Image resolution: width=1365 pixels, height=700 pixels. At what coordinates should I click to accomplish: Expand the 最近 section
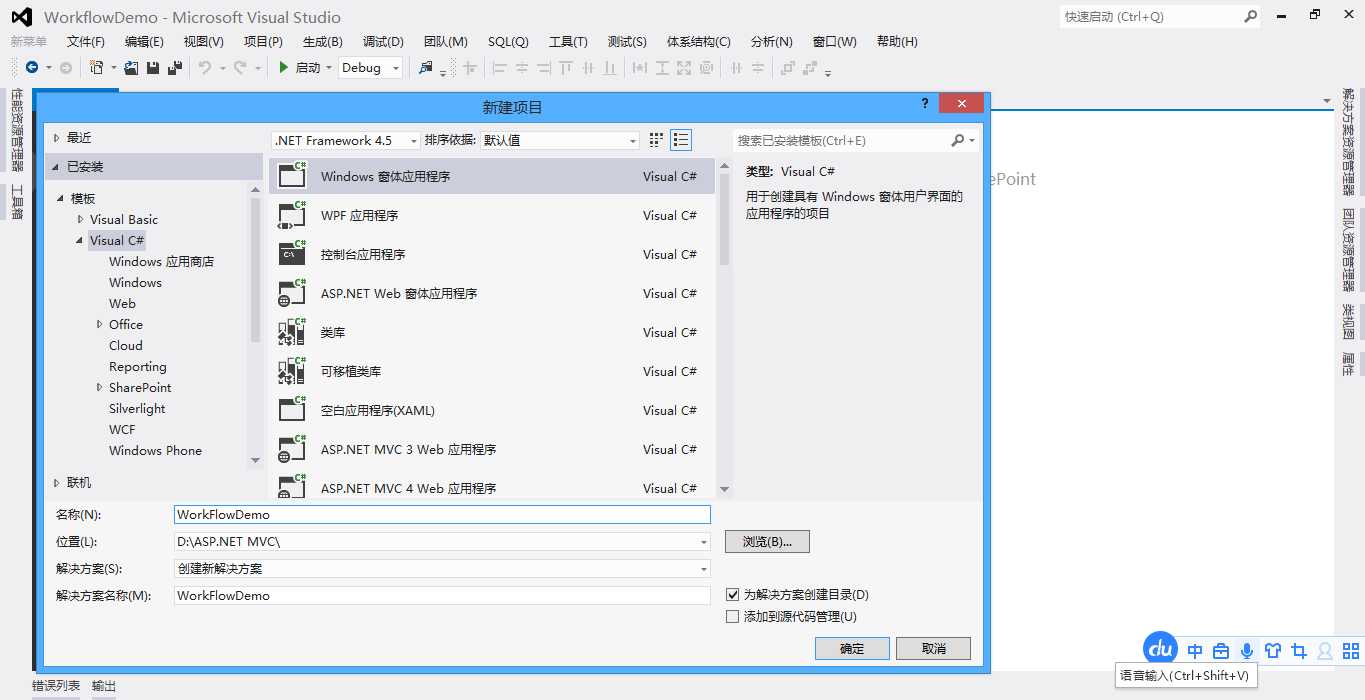(56, 138)
